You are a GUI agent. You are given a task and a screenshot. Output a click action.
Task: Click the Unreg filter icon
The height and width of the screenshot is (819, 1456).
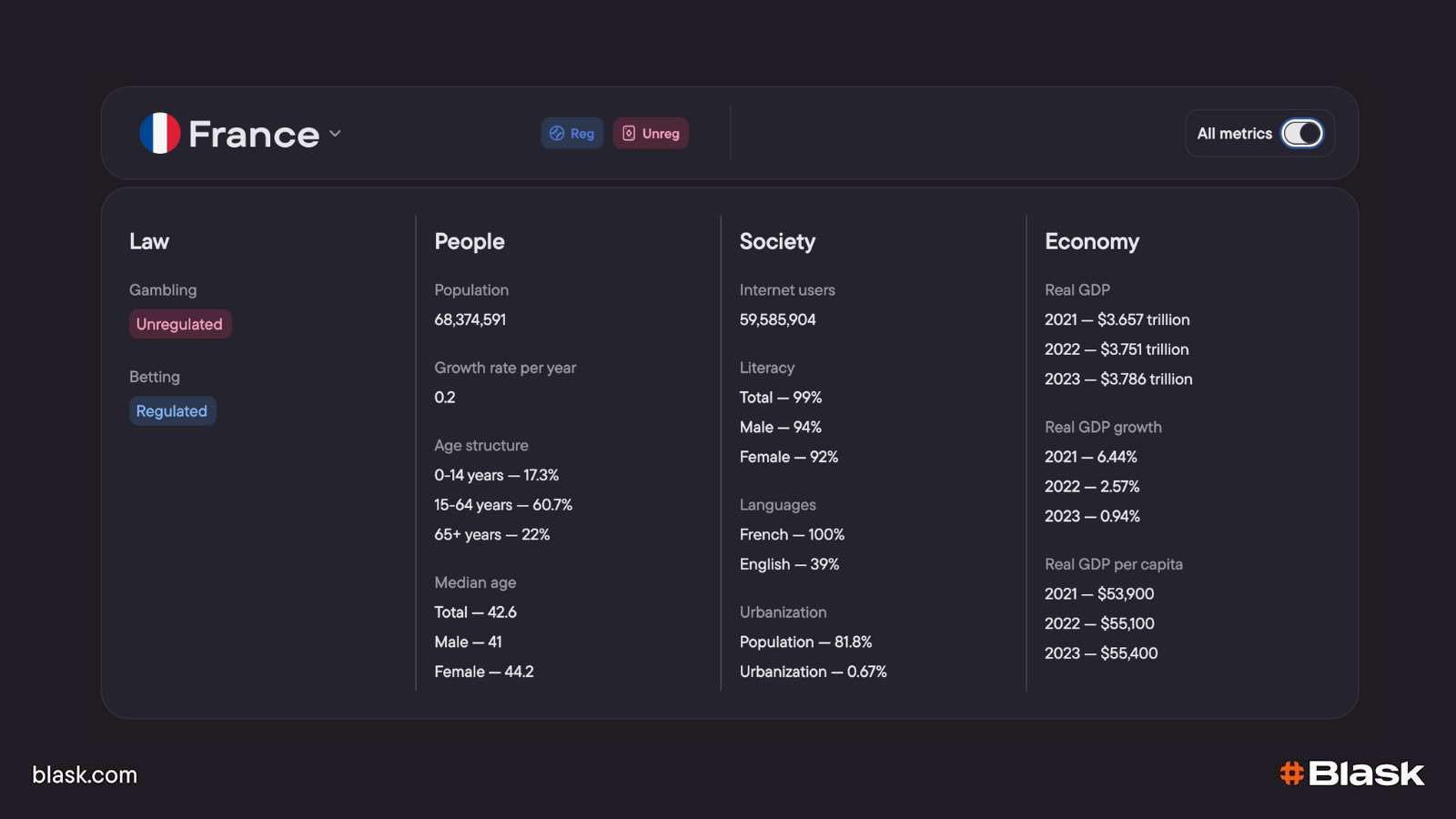629,134
